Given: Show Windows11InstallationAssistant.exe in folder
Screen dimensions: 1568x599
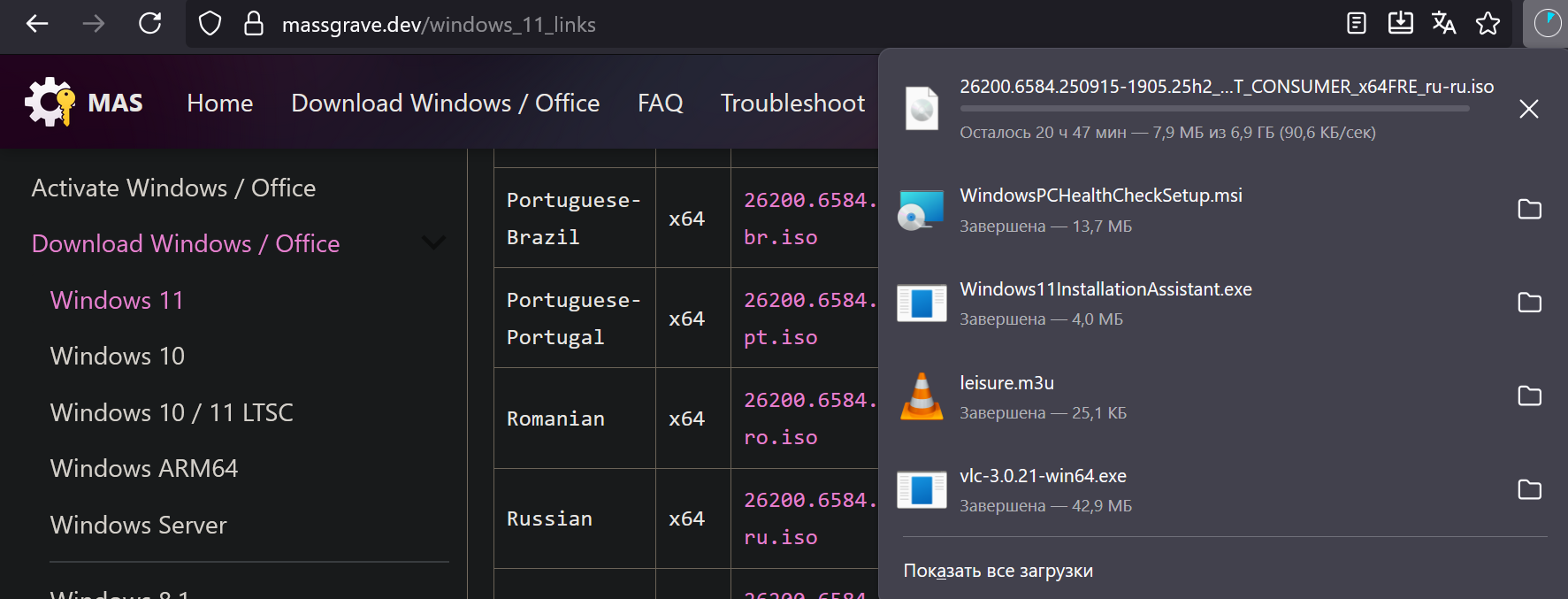Looking at the screenshot, I should [1529, 303].
